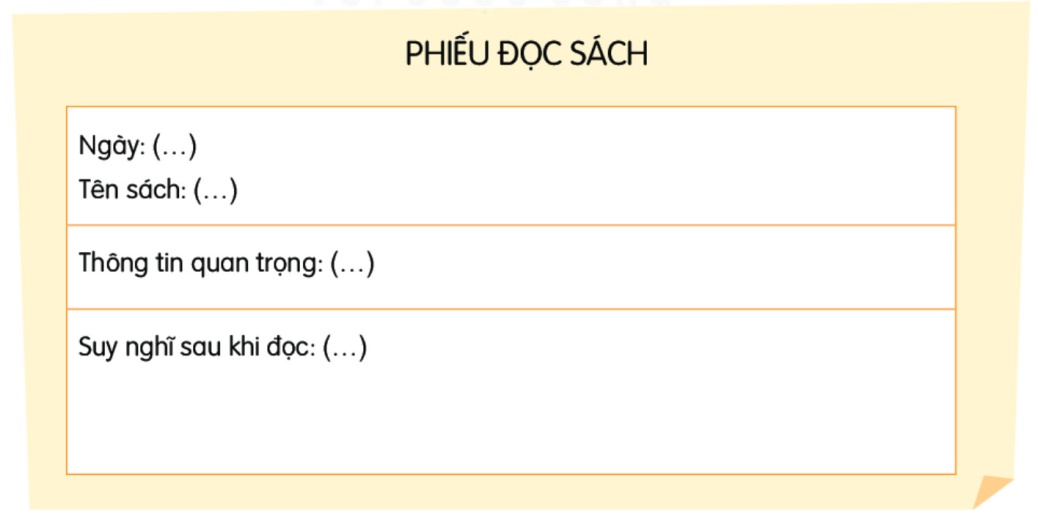Select the "Tên sách:" label

click(x=132, y=190)
